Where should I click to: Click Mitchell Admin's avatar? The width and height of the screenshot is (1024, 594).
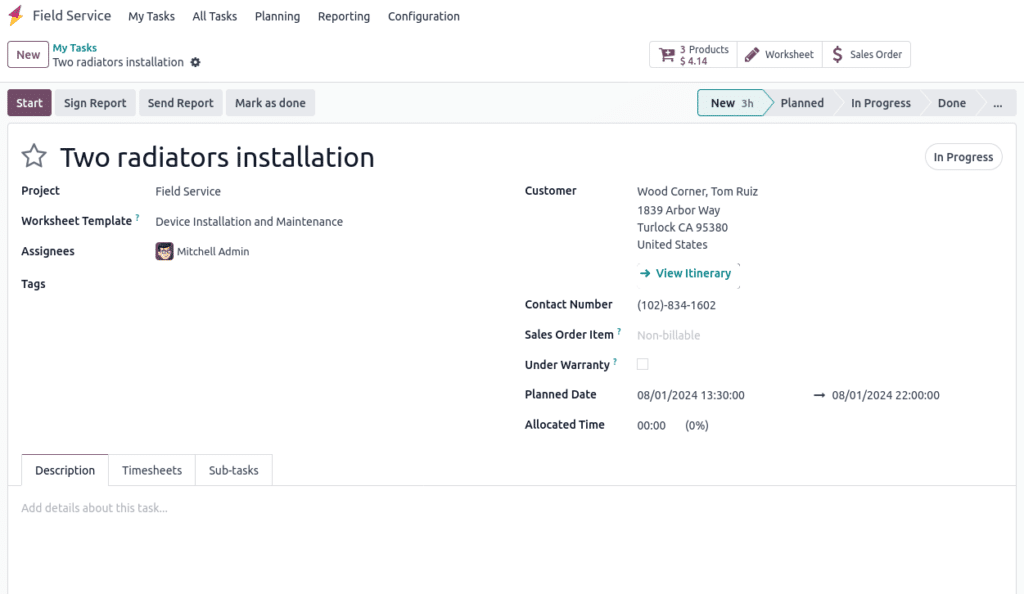pyautogui.click(x=164, y=251)
